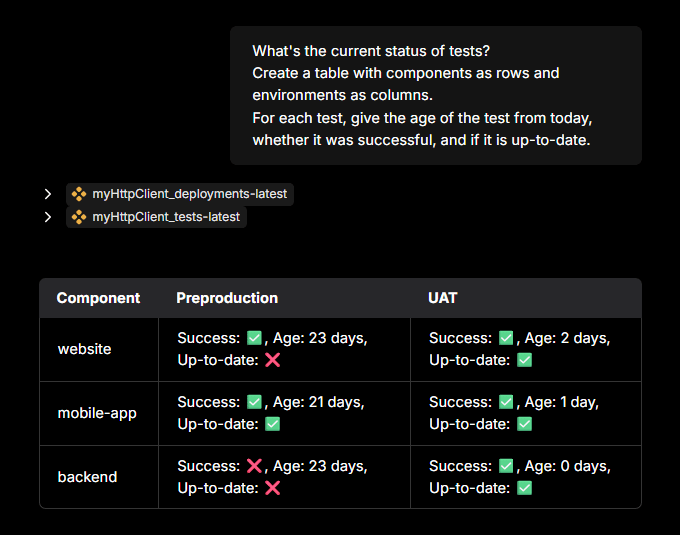Select the user prompt message bubble
This screenshot has height=535, width=680.
(x=435, y=95)
